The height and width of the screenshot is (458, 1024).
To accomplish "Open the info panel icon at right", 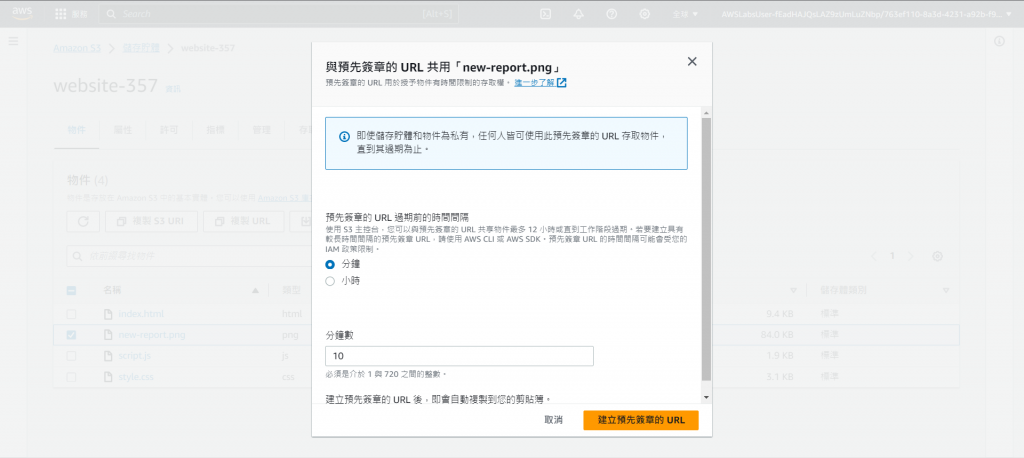I will pos(999,41).
